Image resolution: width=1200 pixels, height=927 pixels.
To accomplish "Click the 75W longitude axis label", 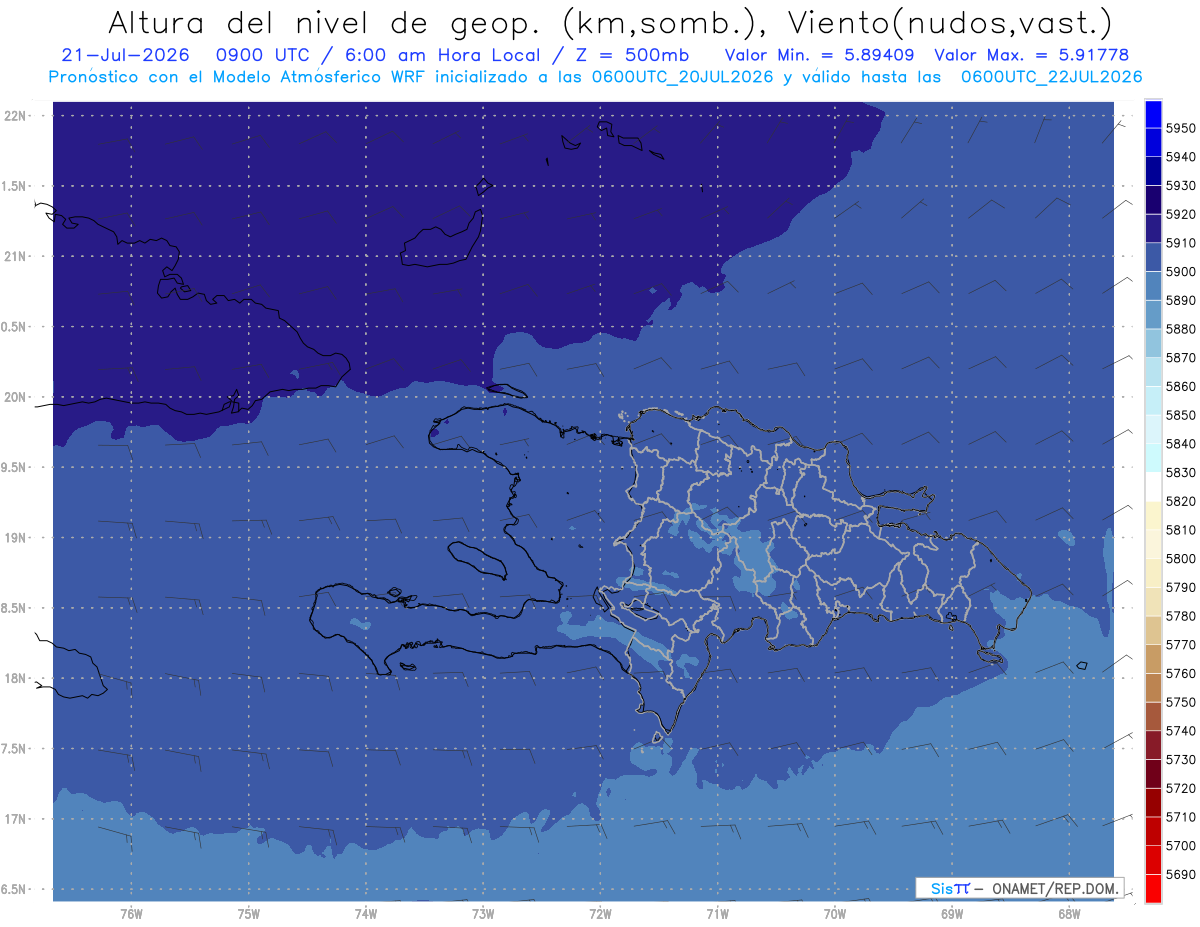I will pyautogui.click(x=248, y=913).
